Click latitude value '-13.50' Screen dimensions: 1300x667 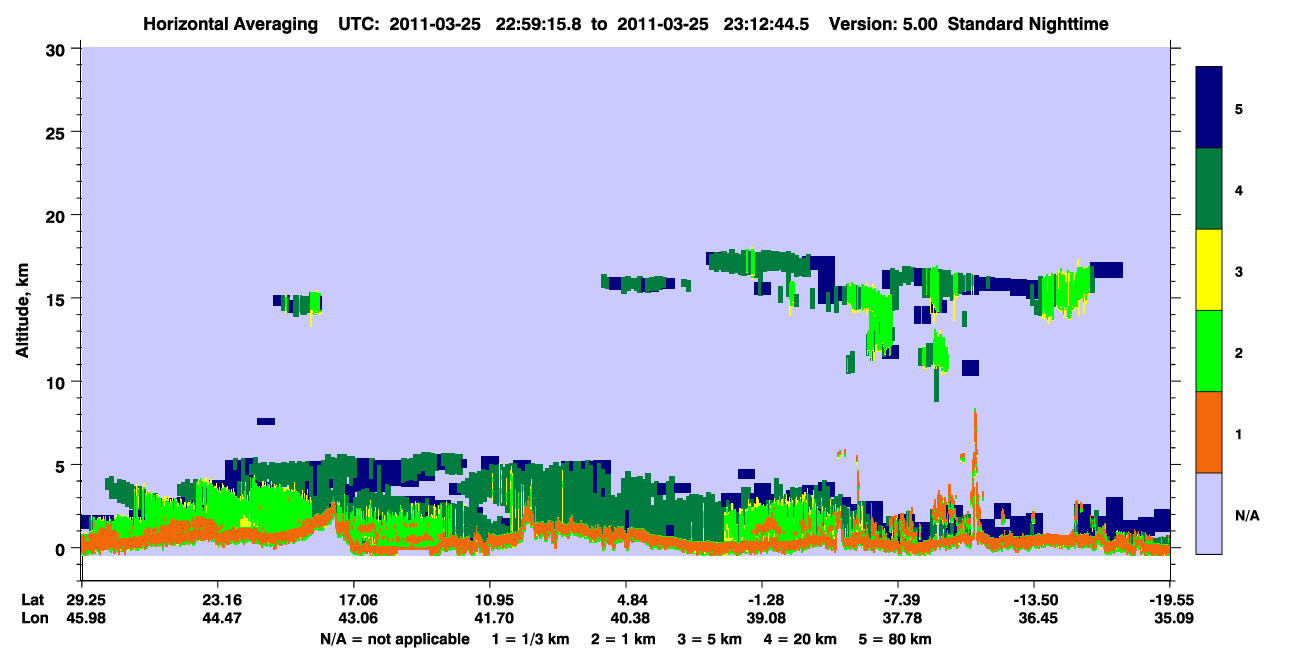(1034, 600)
